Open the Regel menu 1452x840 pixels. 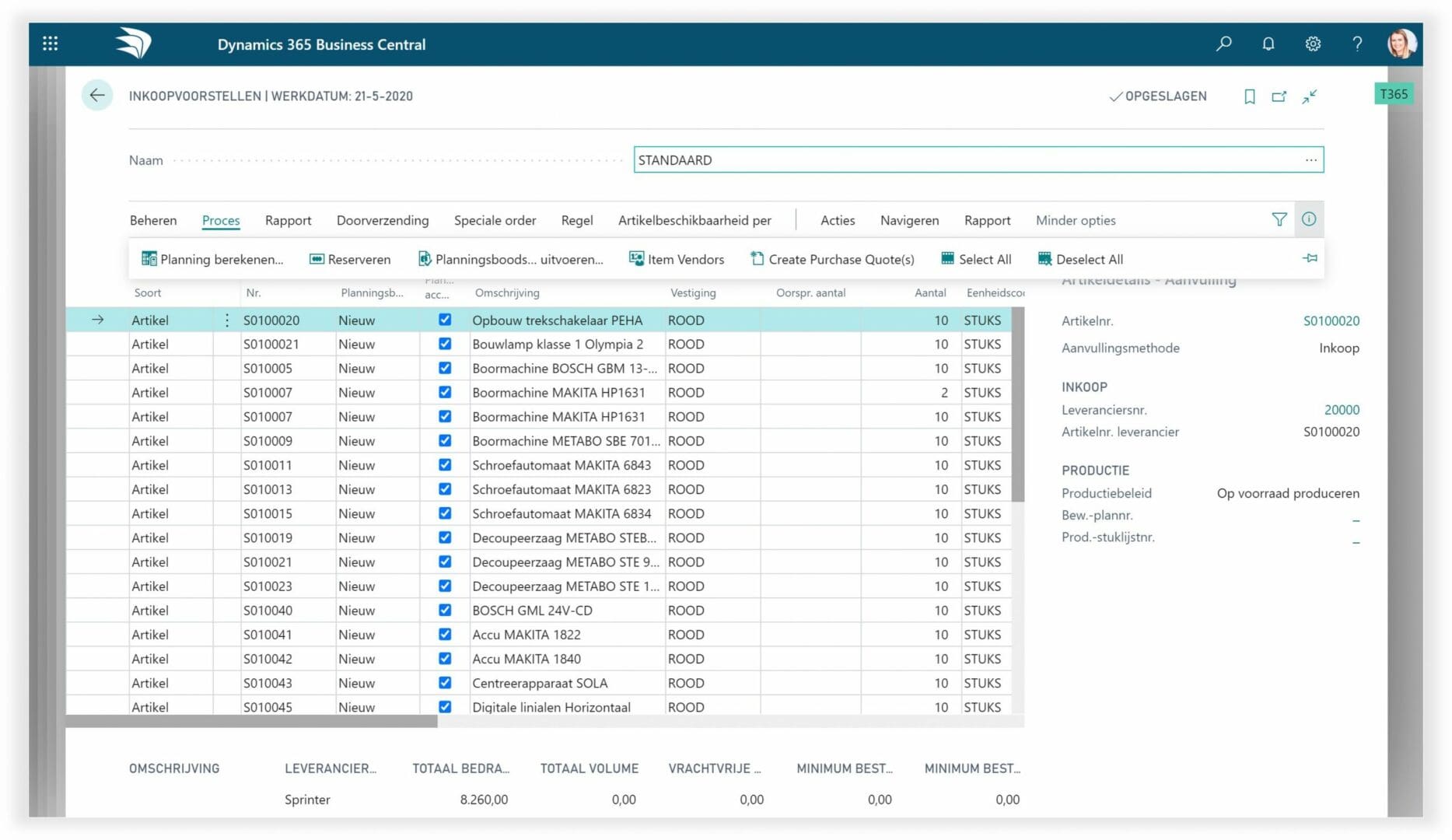pos(577,220)
